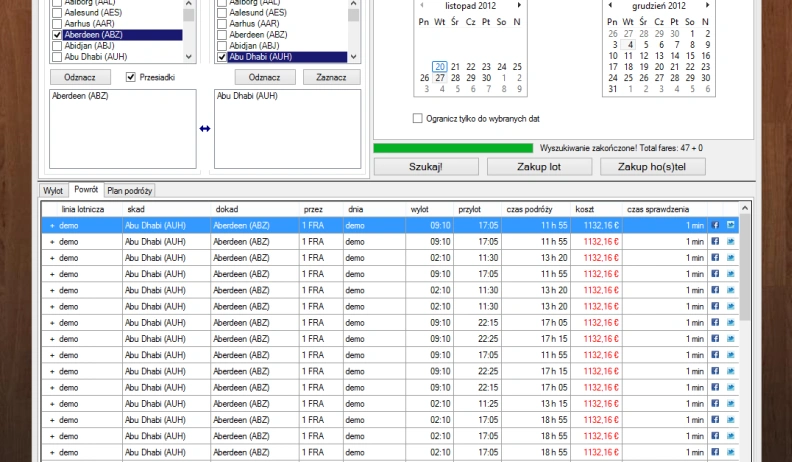Image resolution: width=792 pixels, height=462 pixels.
Task: Check Aberdeen (ABZ) in destination list
Action: click(x=222, y=35)
